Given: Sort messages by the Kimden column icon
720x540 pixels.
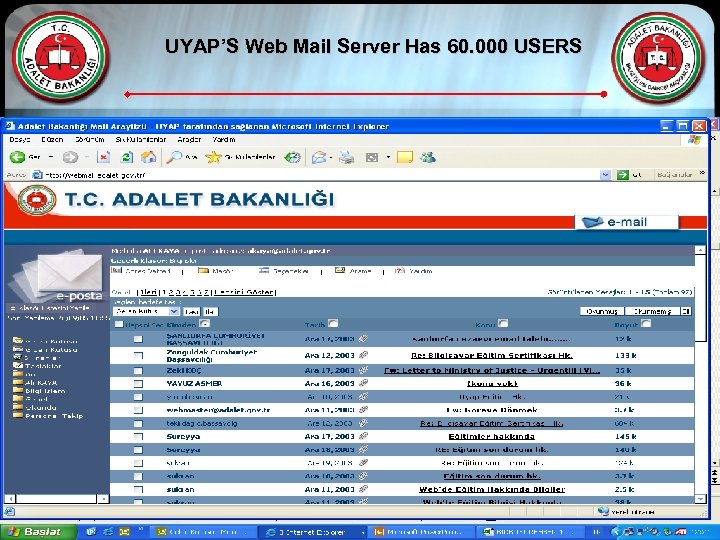Looking at the screenshot, I should [205, 324].
